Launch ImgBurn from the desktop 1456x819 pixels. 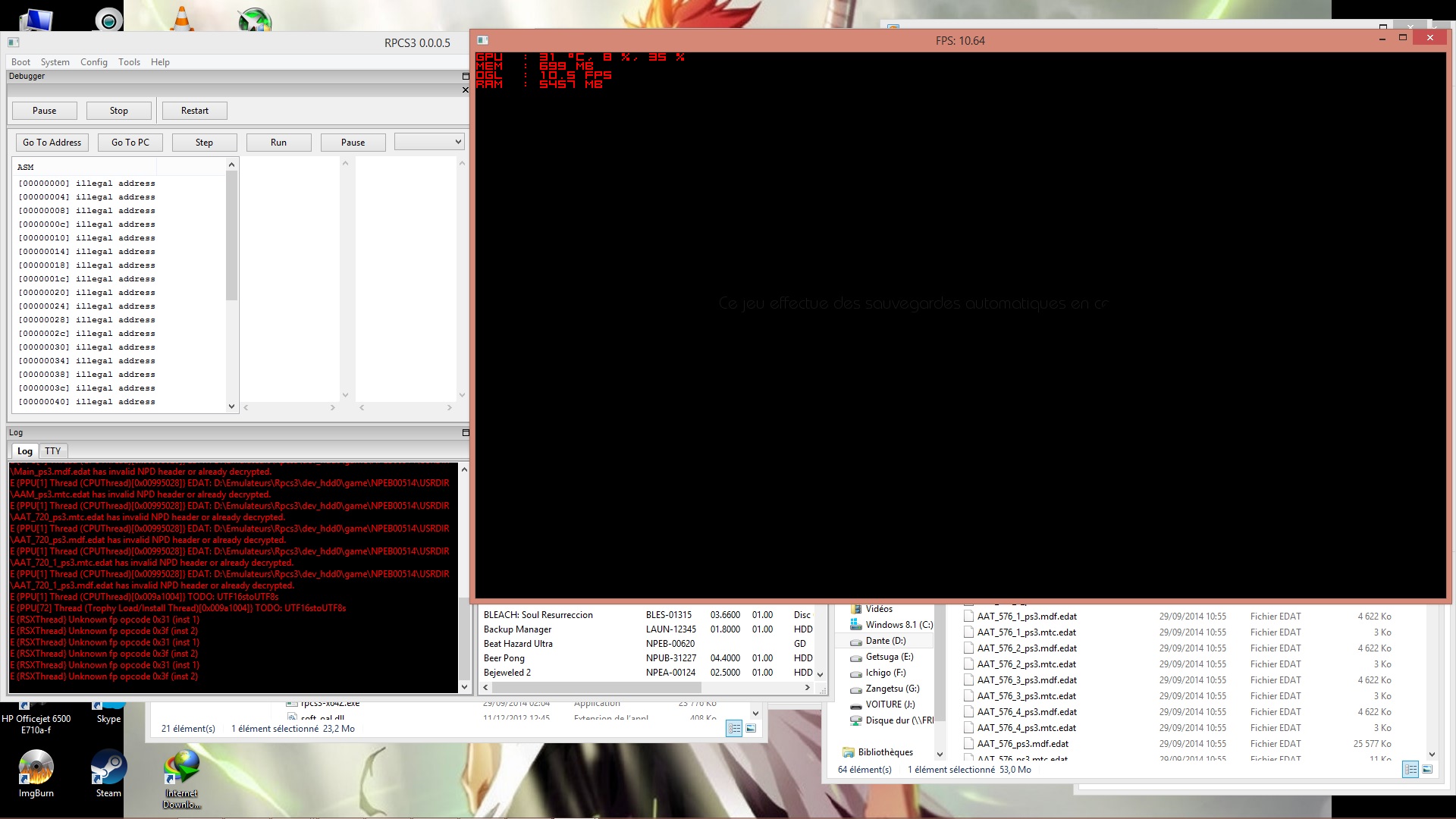click(x=36, y=769)
